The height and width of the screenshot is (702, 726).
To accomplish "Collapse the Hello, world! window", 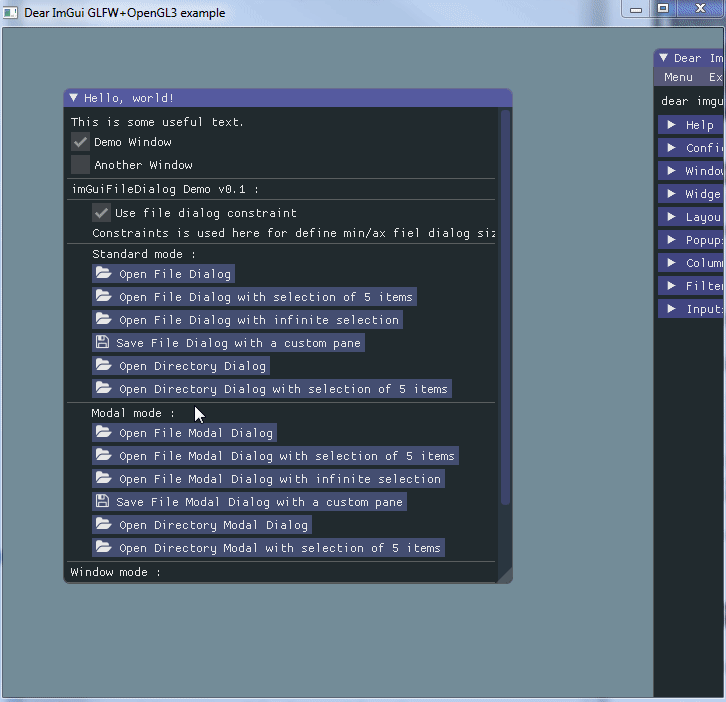I will coord(73,98).
